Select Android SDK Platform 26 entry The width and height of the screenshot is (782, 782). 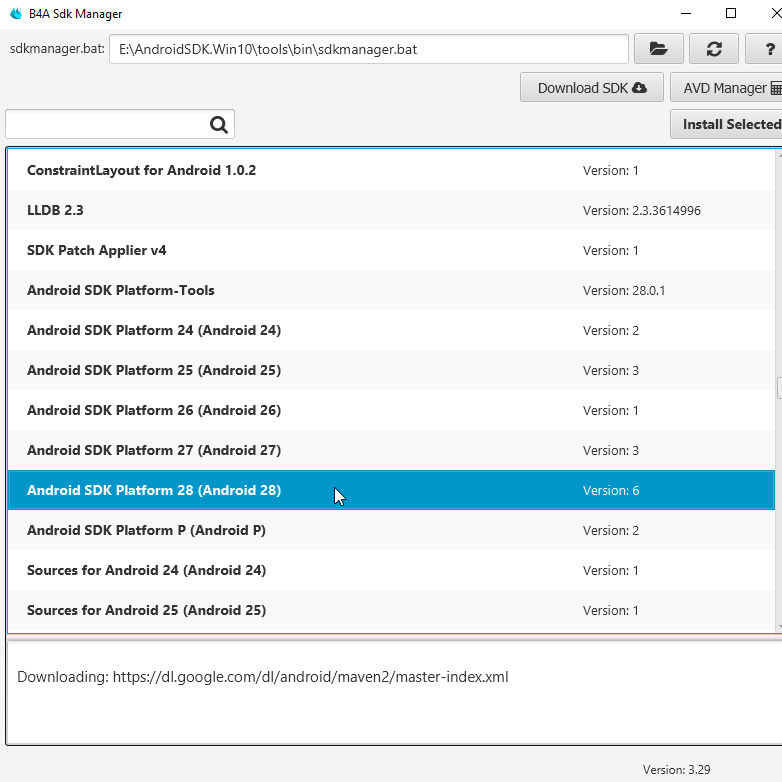pyautogui.click(x=153, y=410)
